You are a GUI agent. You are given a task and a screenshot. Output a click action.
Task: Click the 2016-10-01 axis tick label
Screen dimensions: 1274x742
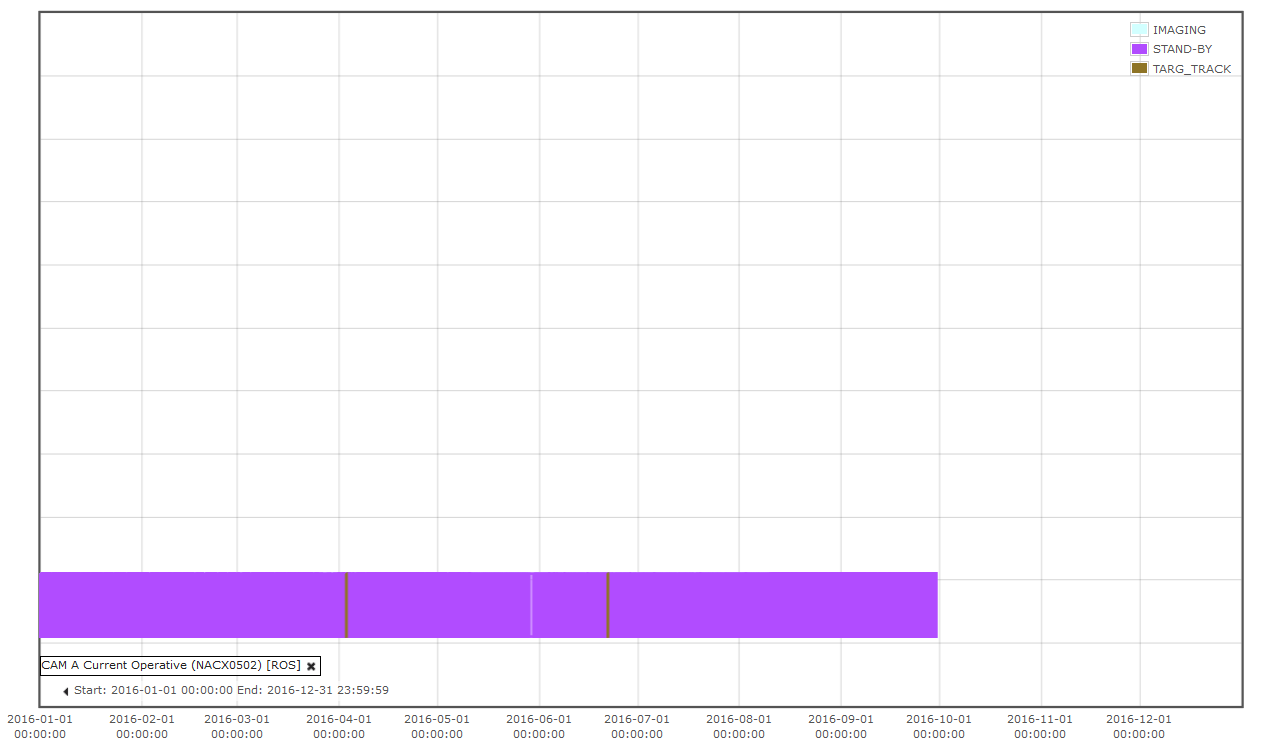point(939,726)
